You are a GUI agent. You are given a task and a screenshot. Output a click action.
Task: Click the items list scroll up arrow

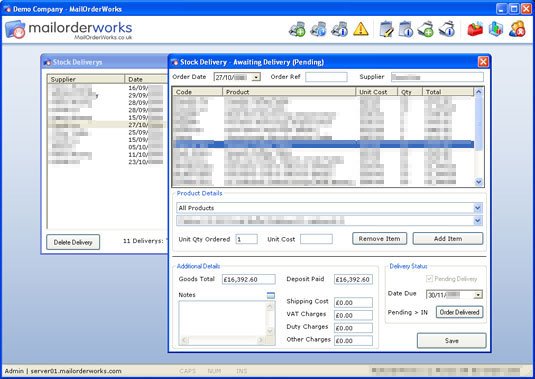click(478, 92)
